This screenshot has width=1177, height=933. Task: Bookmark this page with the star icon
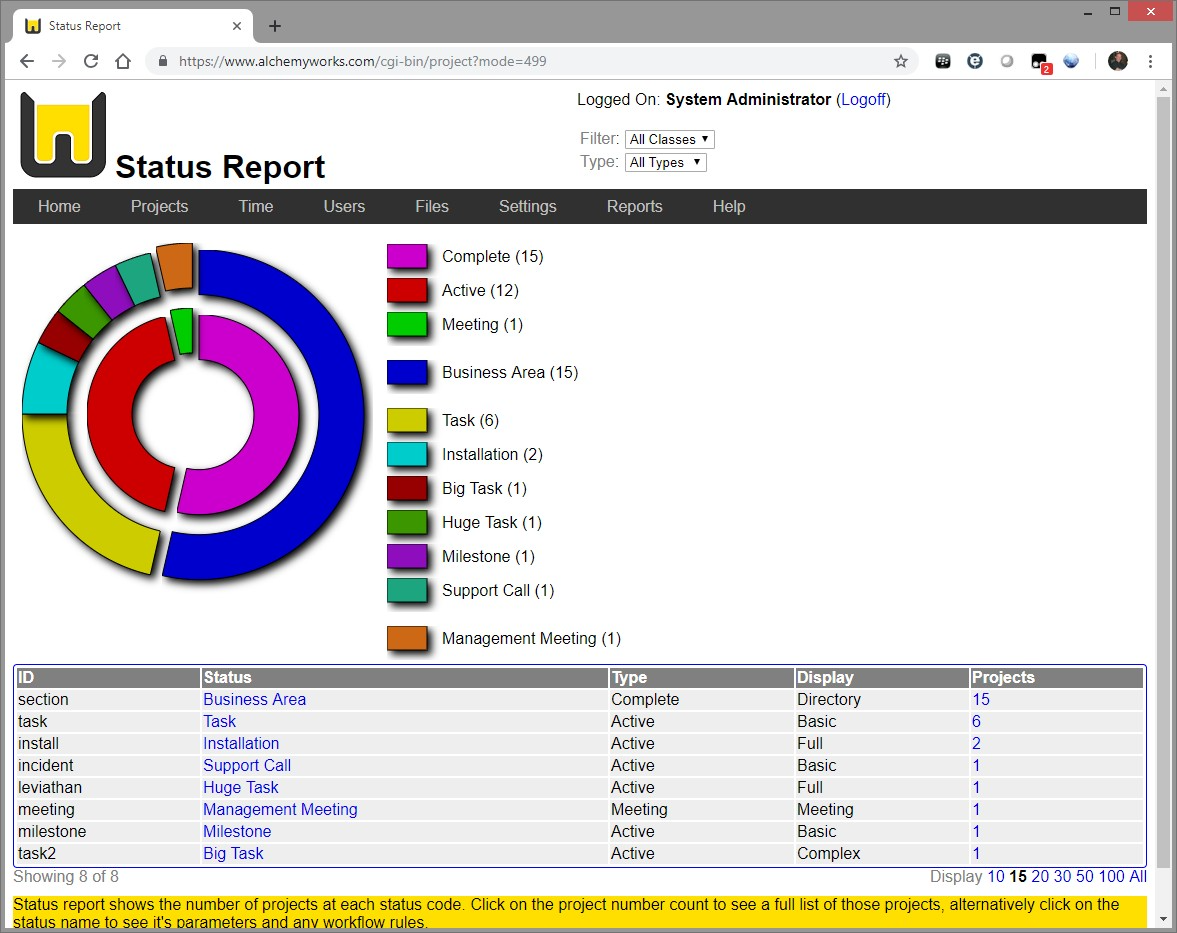(x=901, y=62)
